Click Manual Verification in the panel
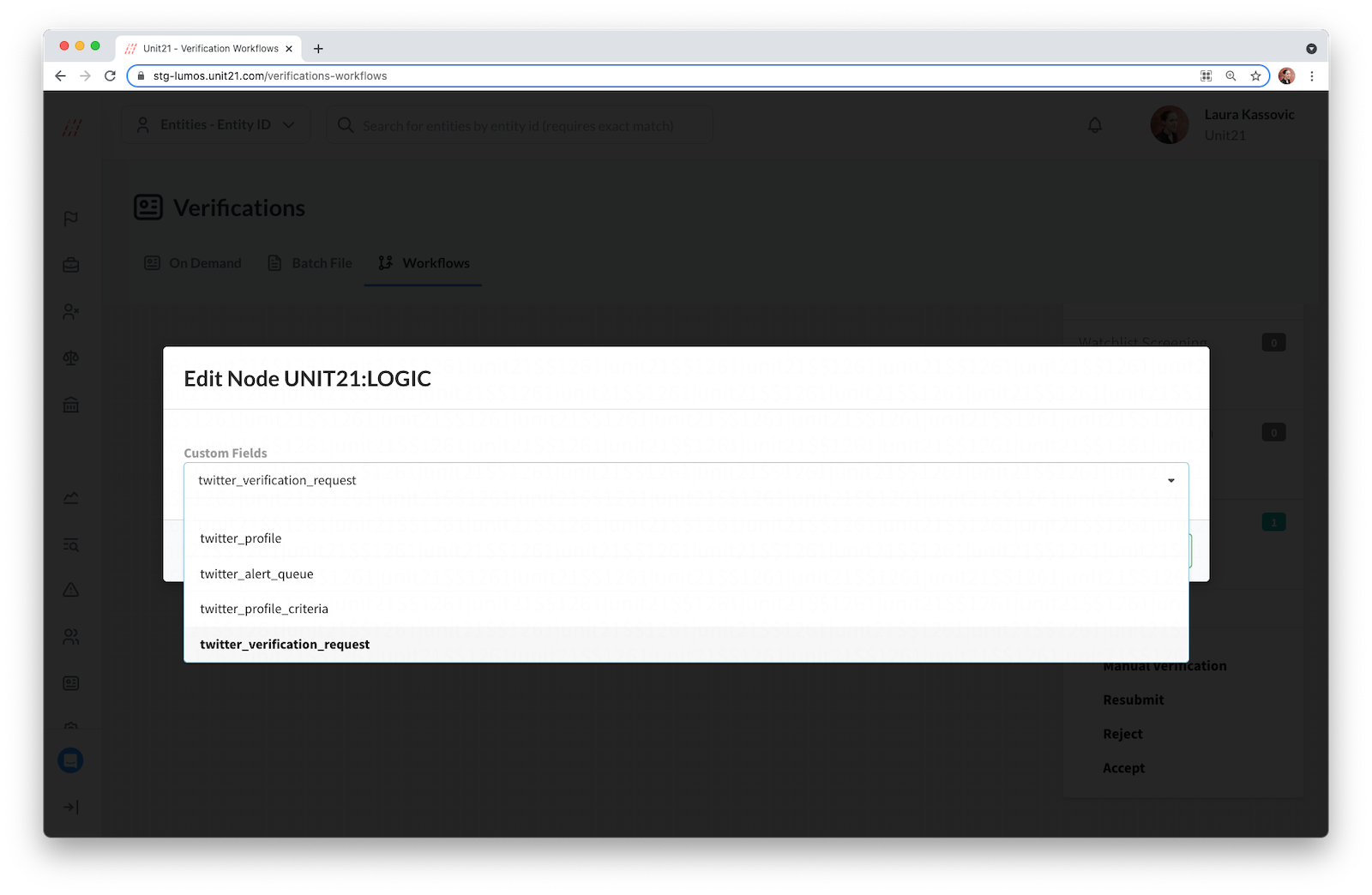This screenshot has width=1372, height=895. pyautogui.click(x=1164, y=666)
